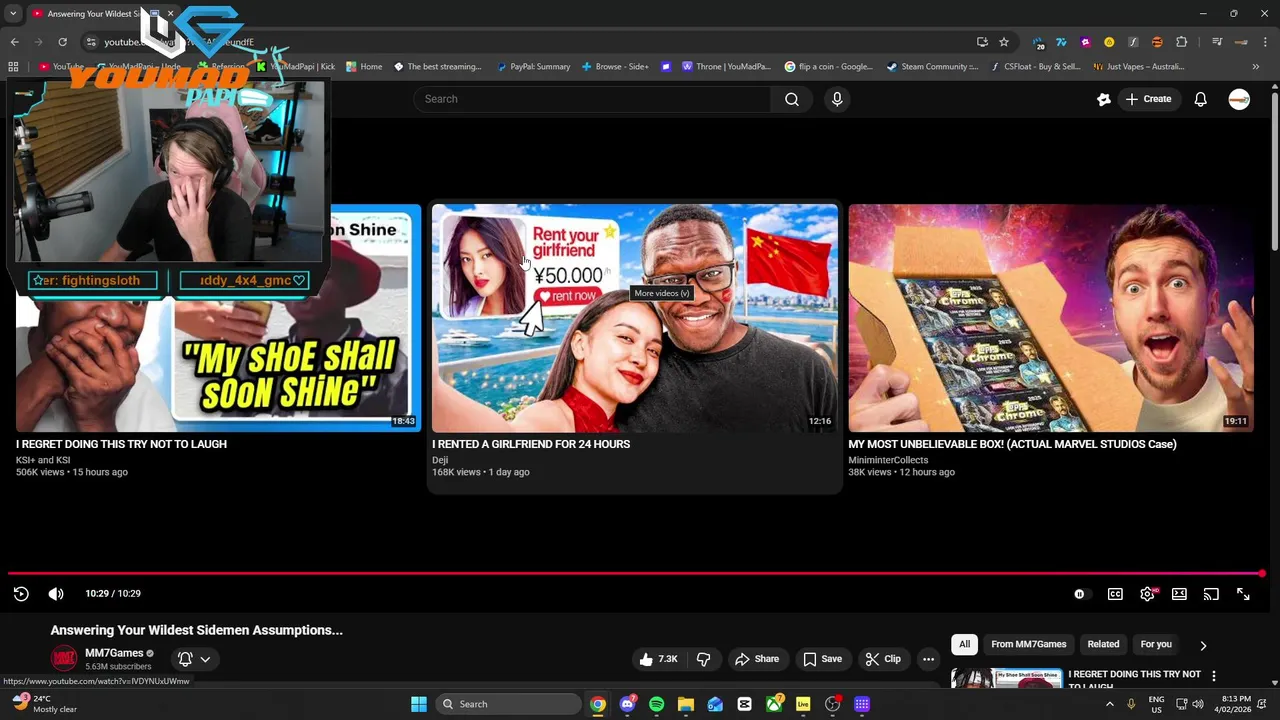Image resolution: width=1280 pixels, height=720 pixels.
Task: Open weather widget 24°C Mostly clear
Action: pyautogui.click(x=45, y=704)
